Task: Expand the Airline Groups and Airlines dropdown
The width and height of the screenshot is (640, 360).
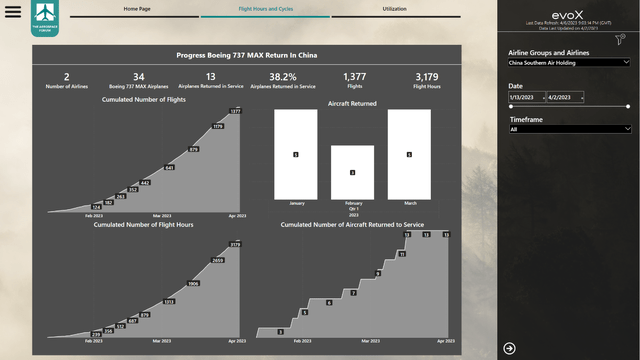Action: (x=569, y=62)
